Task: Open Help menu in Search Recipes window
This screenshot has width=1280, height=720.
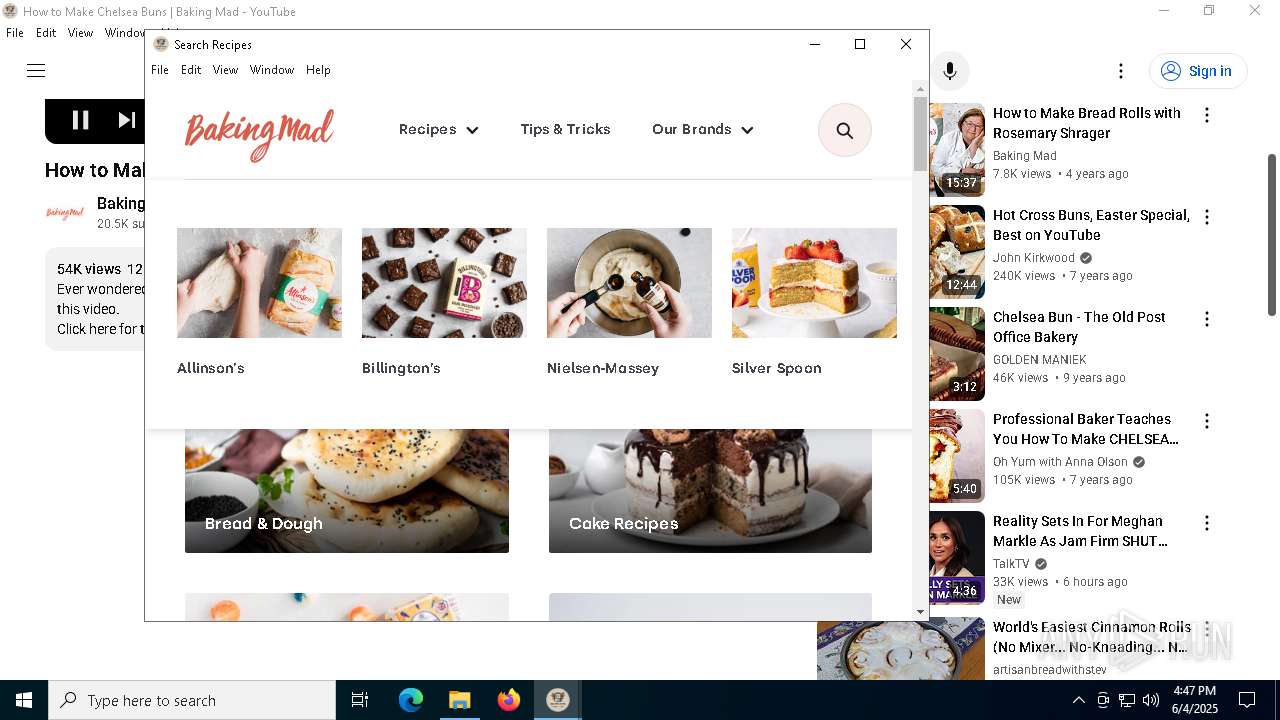Action: point(318,70)
